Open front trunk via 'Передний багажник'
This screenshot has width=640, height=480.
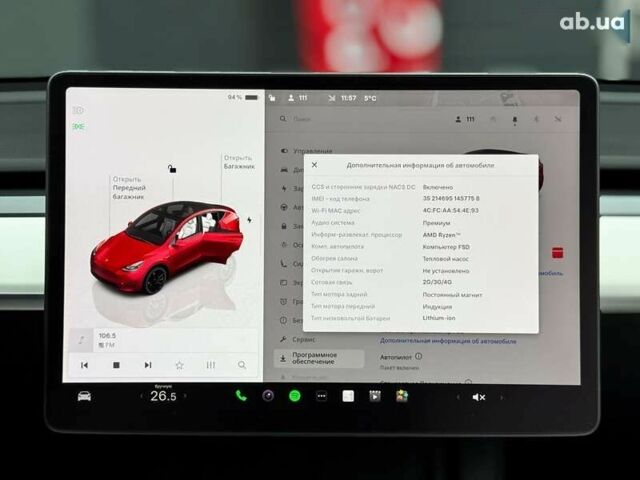pos(129,188)
